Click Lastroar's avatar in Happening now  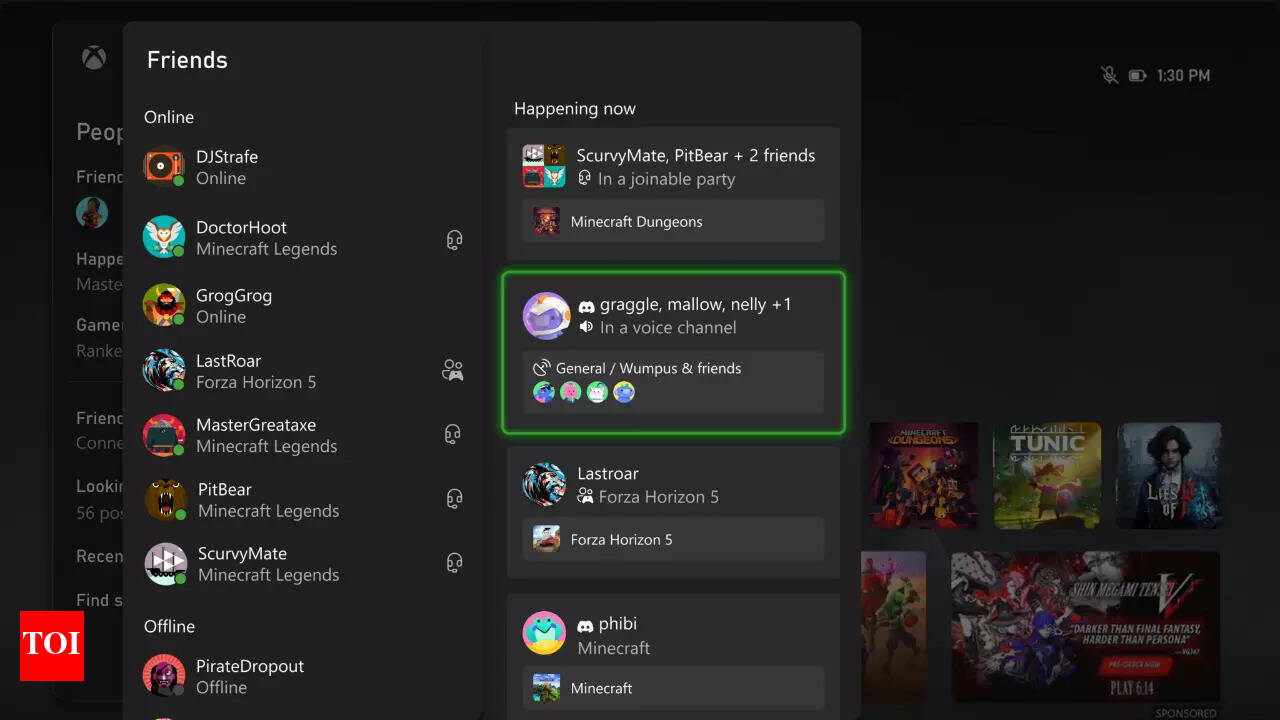coord(544,484)
